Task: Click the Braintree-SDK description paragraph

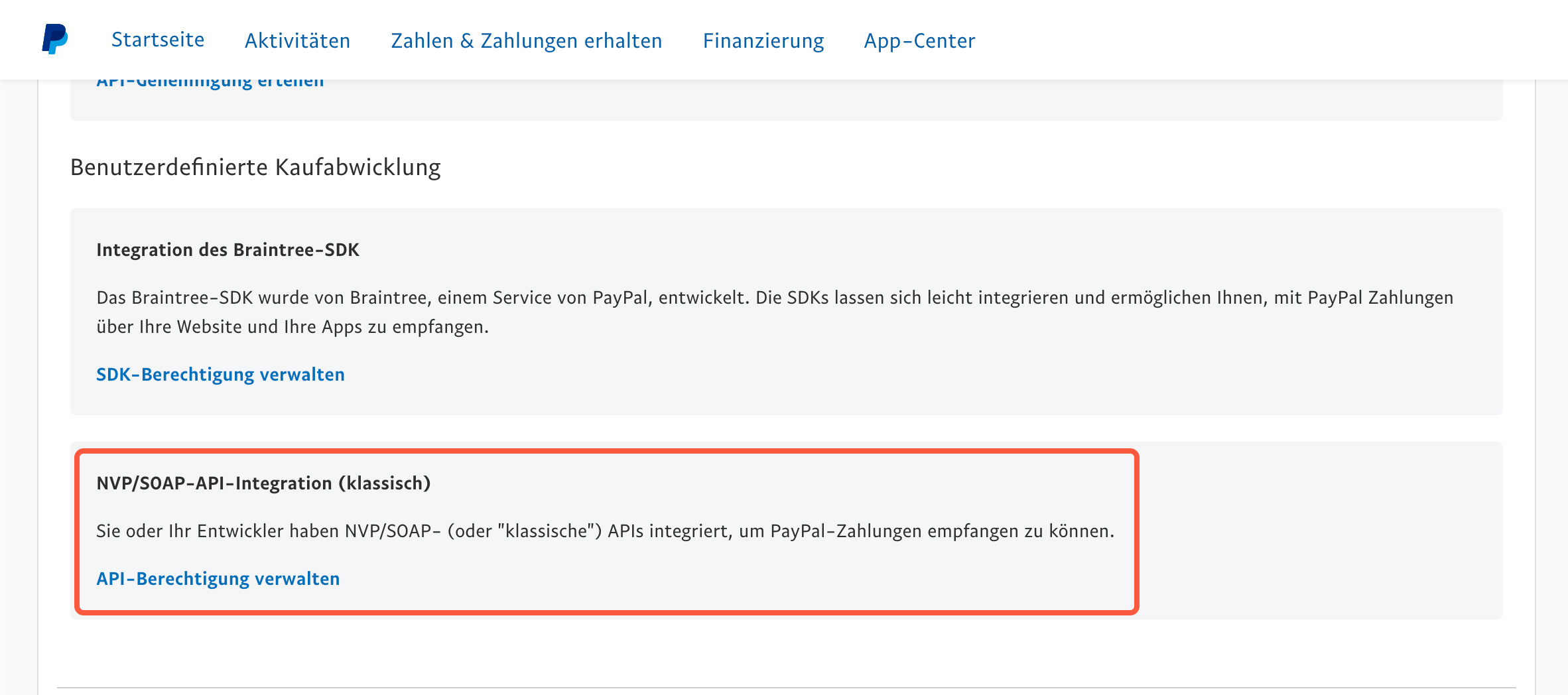Action: point(775,312)
